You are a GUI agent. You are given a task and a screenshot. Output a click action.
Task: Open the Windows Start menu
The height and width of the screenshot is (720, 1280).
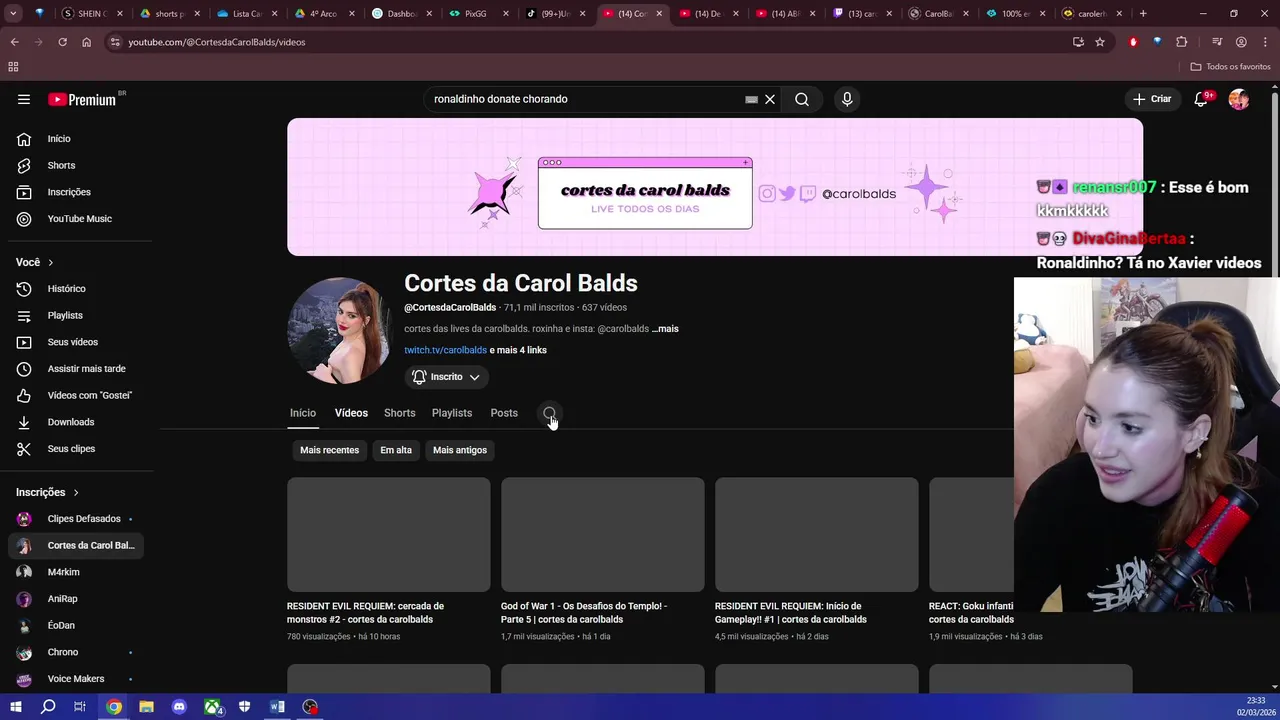[x=15, y=707]
